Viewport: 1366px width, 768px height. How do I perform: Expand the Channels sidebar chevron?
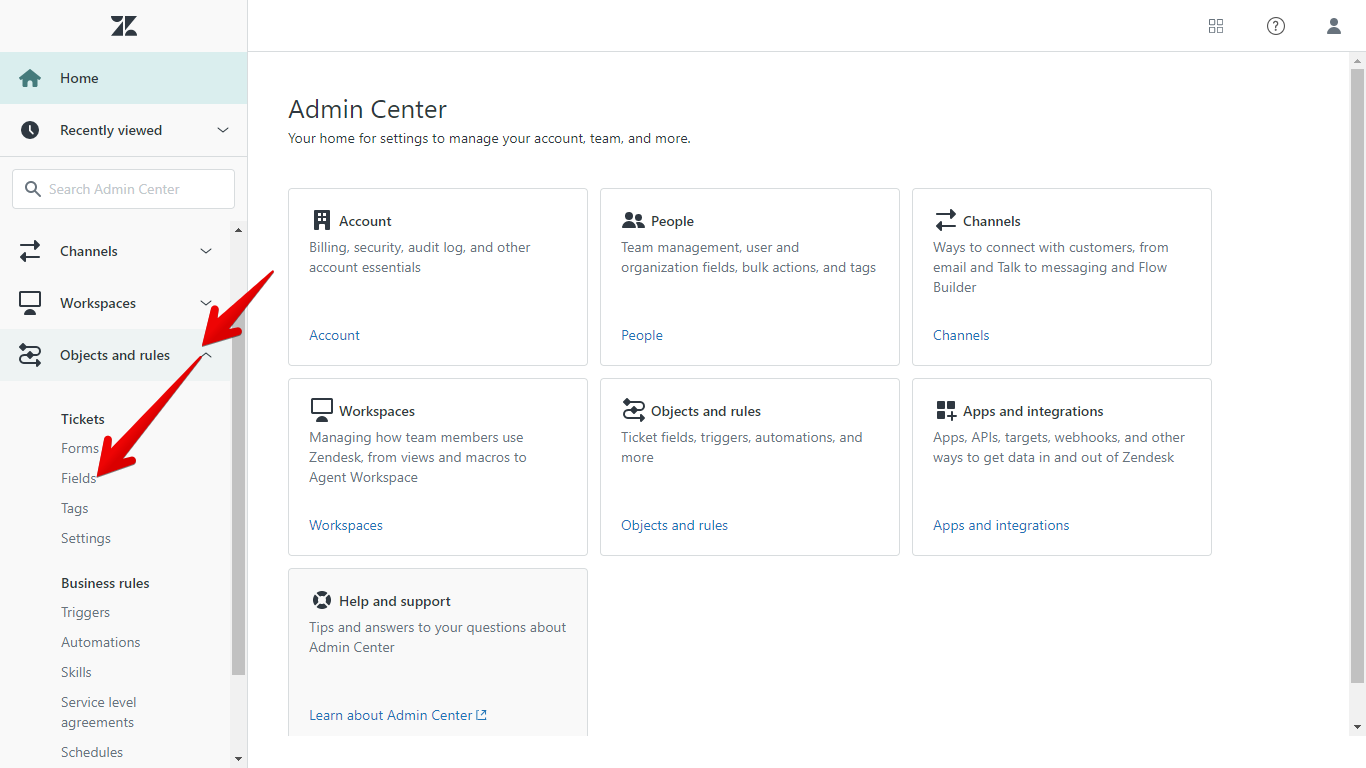coord(206,251)
